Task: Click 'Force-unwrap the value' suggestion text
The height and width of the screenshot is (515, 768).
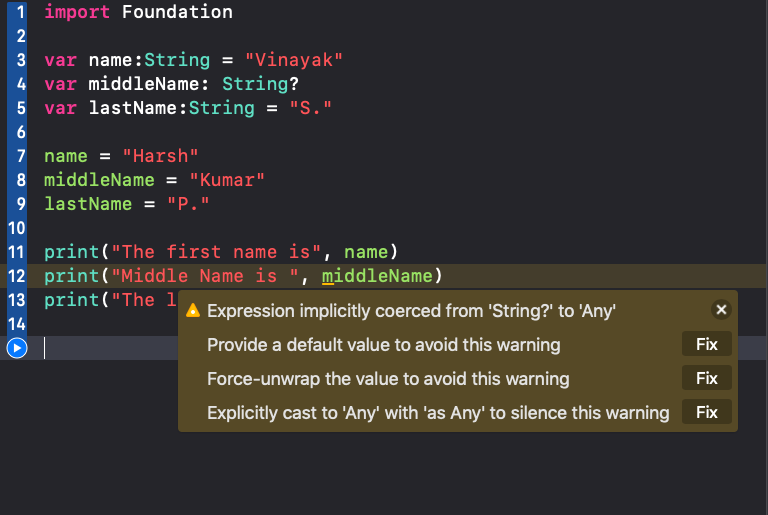Action: pyautogui.click(x=388, y=379)
